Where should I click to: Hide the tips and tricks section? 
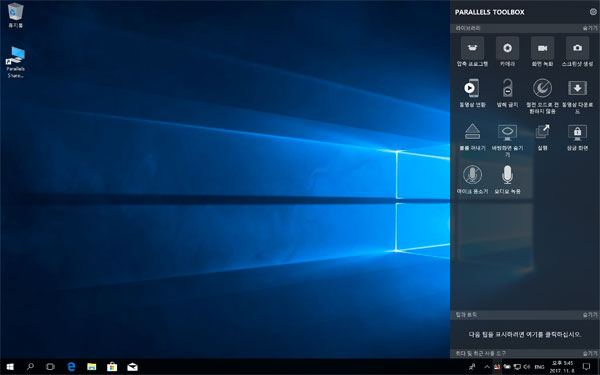click(x=590, y=315)
